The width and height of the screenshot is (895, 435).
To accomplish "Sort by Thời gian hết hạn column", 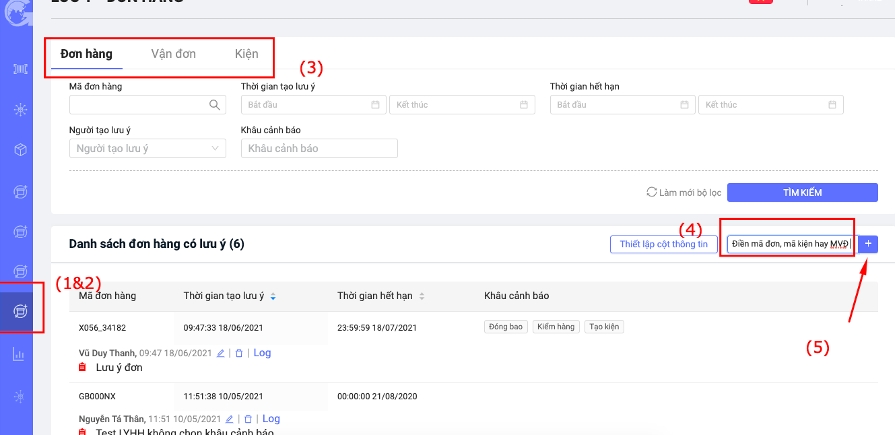I will pos(421,297).
